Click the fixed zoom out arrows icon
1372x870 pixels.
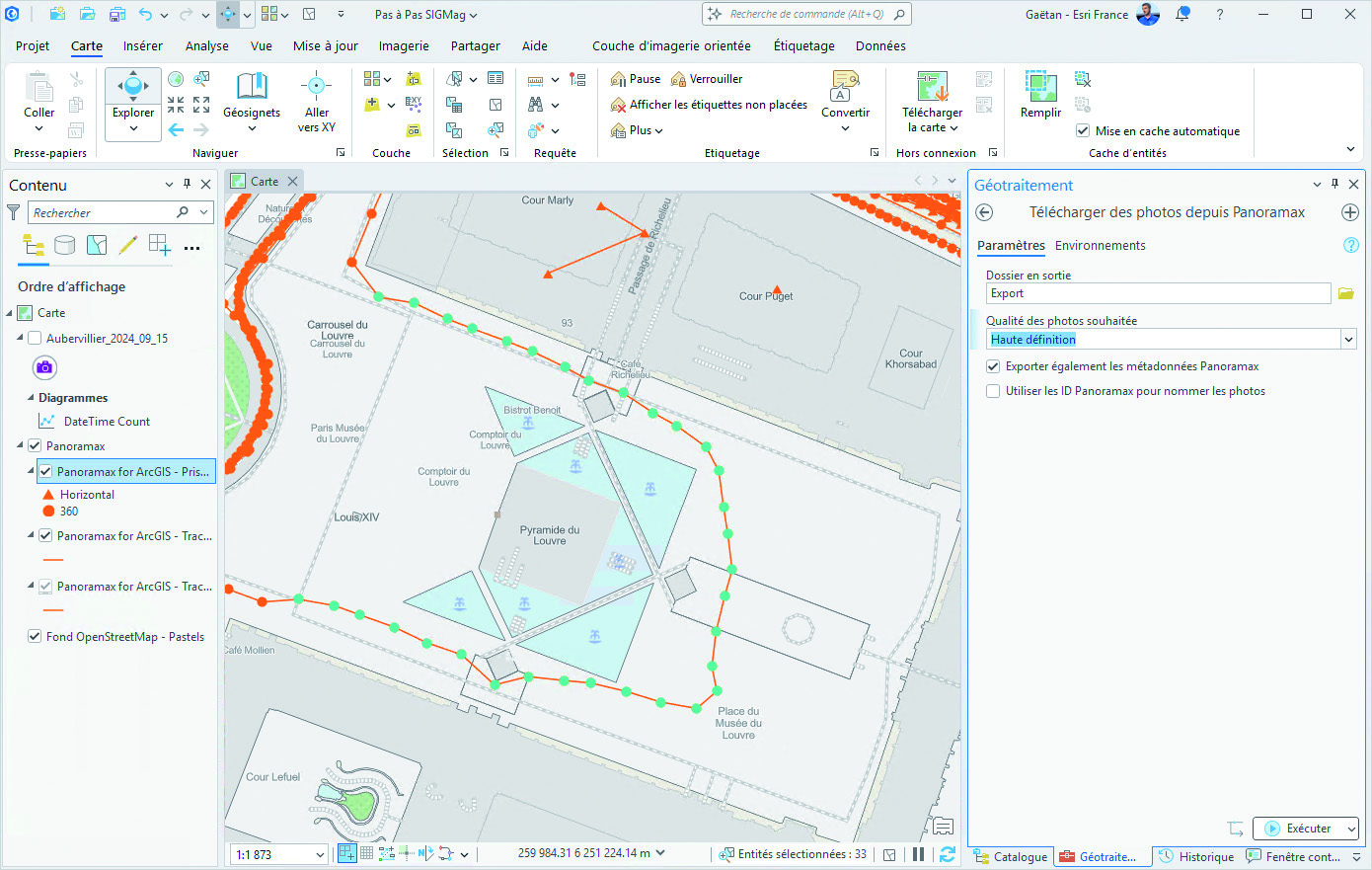click(x=201, y=105)
